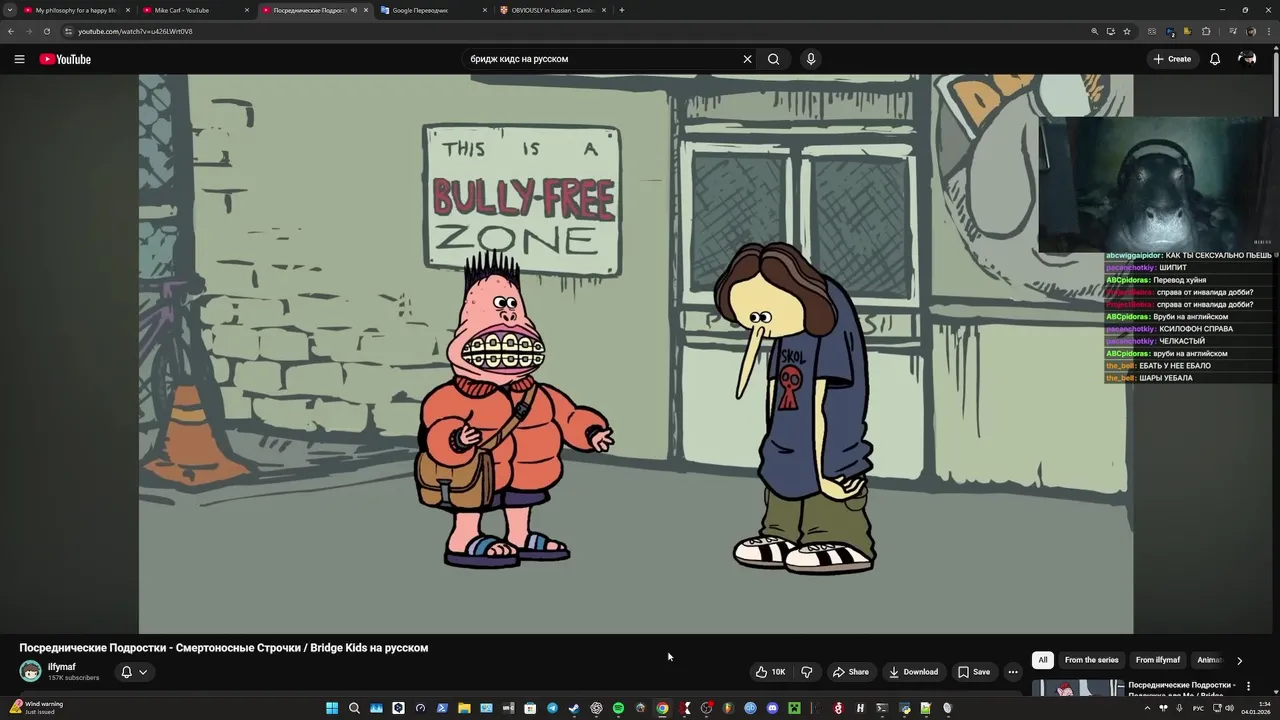Open the more actions three-dot menu
Image resolution: width=1280 pixels, height=720 pixels.
[1013, 672]
